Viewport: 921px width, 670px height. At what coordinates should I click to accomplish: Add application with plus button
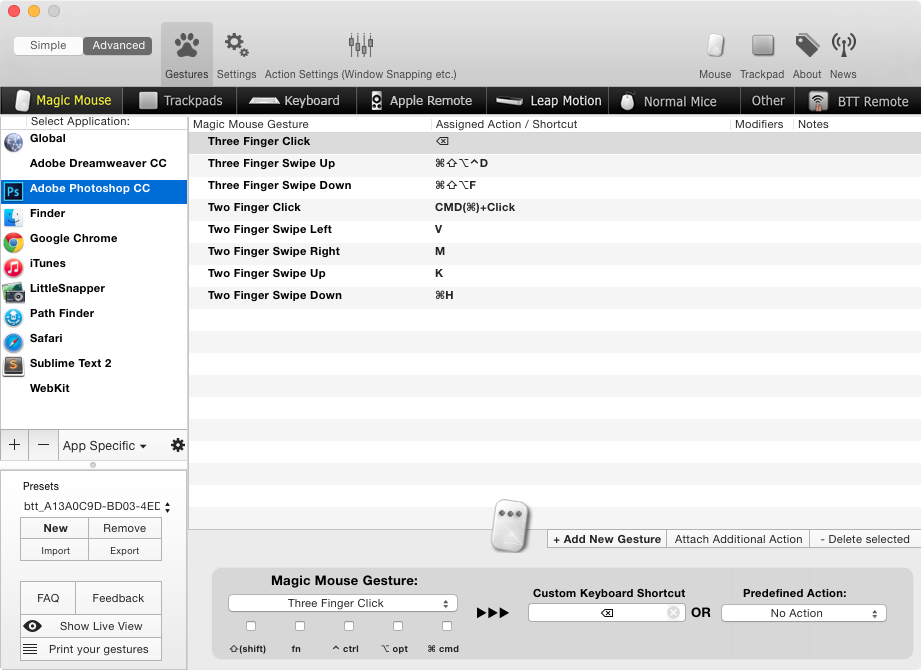coord(15,445)
